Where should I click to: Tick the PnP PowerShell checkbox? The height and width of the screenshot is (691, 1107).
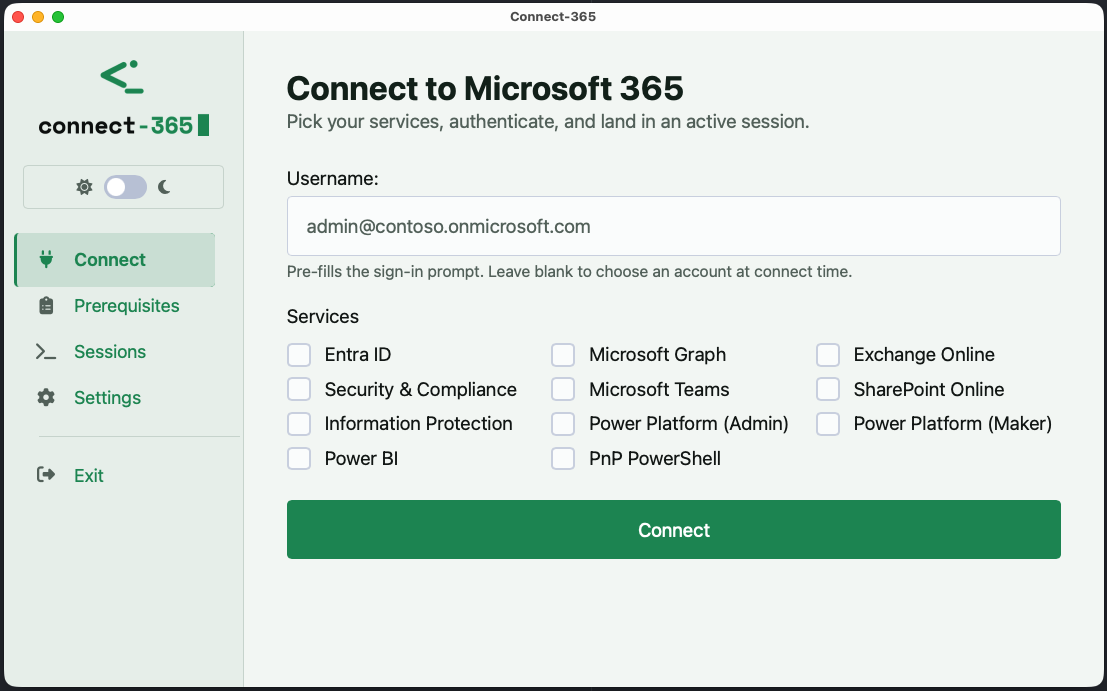point(563,458)
